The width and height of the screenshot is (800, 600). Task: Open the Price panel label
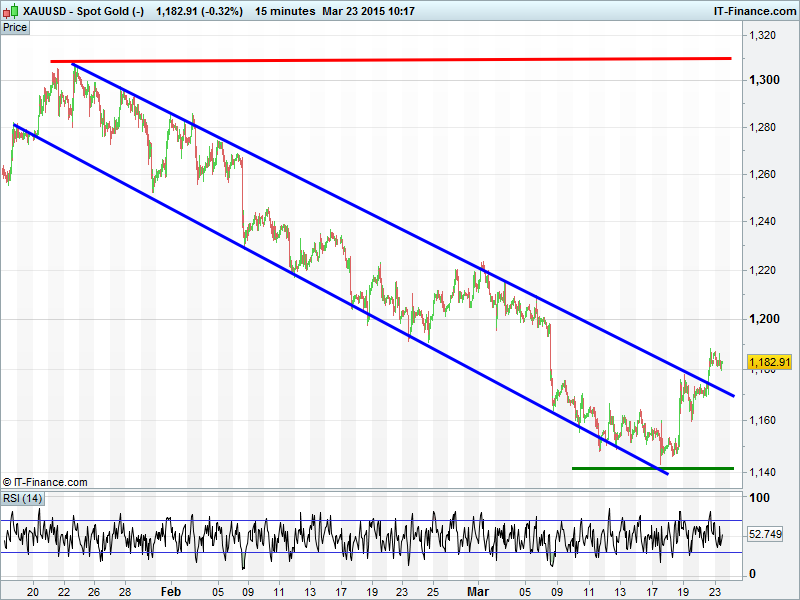click(15, 27)
